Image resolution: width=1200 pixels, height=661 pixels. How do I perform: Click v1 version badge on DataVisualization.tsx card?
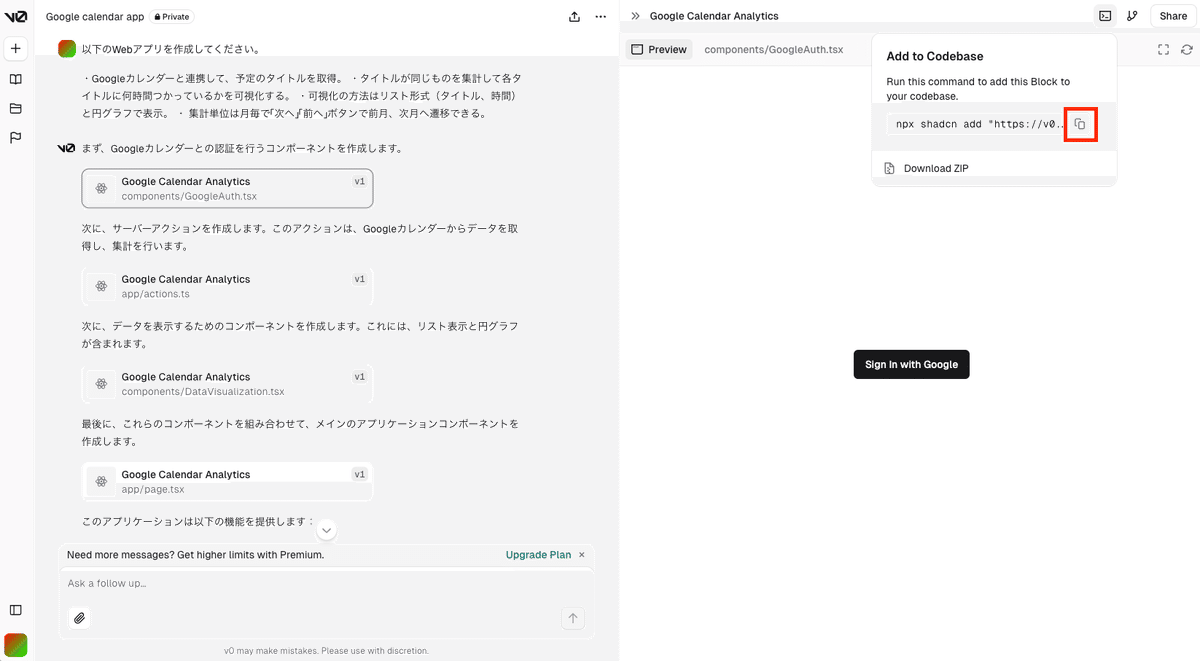tap(360, 377)
